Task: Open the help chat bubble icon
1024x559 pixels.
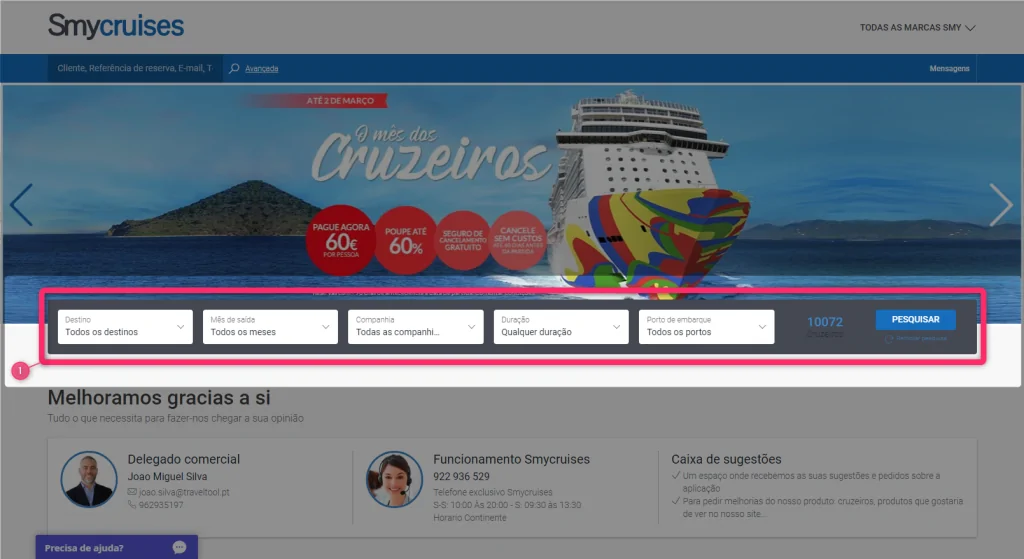Action: [179, 547]
